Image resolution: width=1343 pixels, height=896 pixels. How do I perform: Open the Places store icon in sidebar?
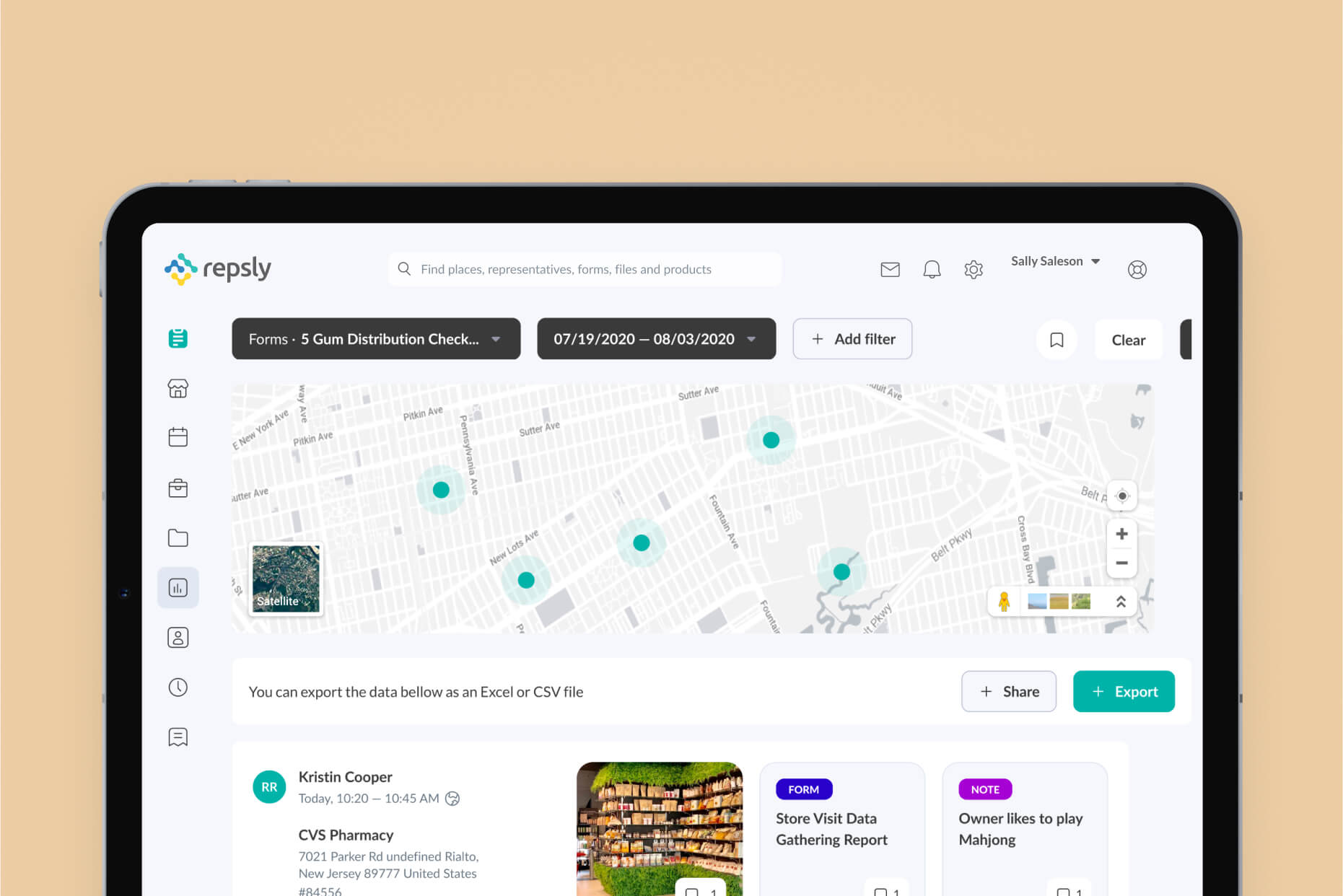(x=178, y=388)
